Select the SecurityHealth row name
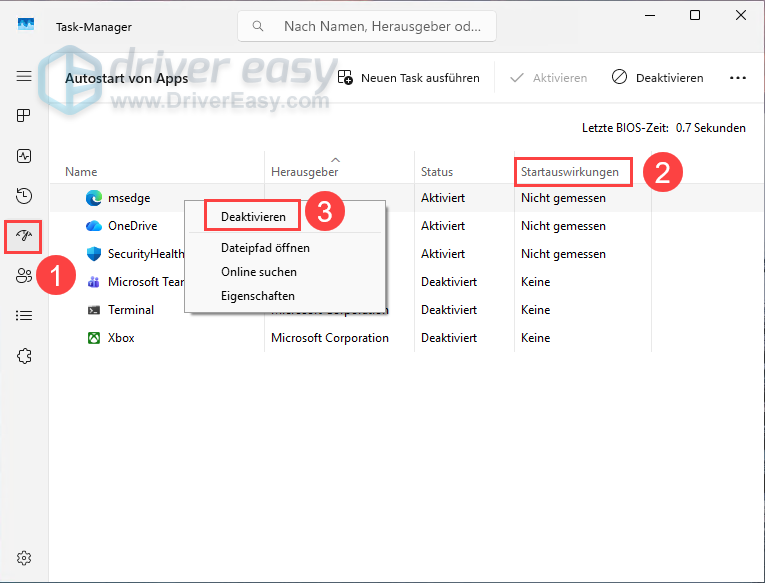Image resolution: width=765 pixels, height=583 pixels. pyautogui.click(x=146, y=254)
